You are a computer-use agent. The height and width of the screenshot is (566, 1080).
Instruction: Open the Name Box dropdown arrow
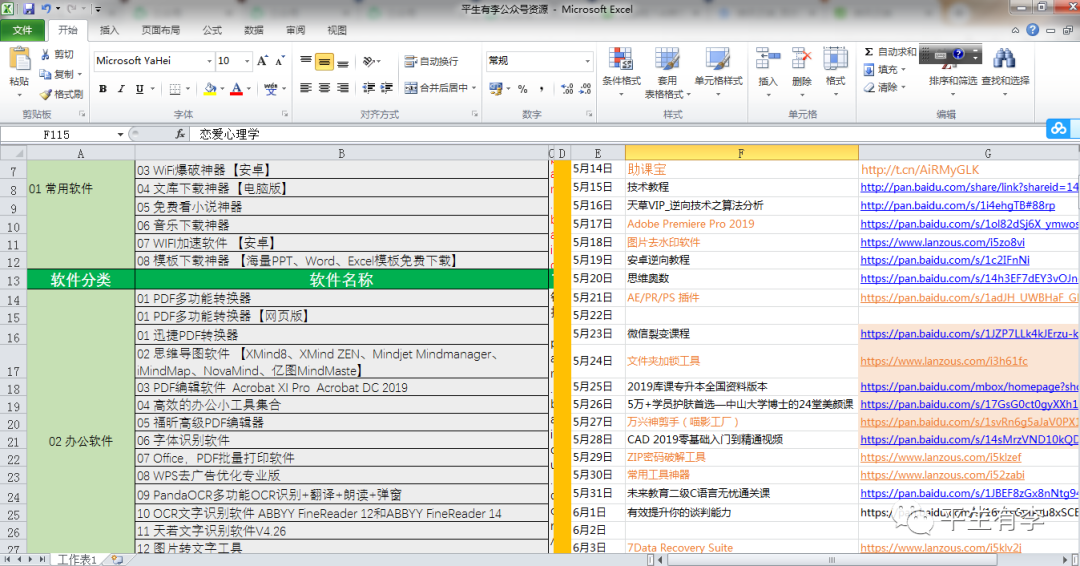(120, 134)
